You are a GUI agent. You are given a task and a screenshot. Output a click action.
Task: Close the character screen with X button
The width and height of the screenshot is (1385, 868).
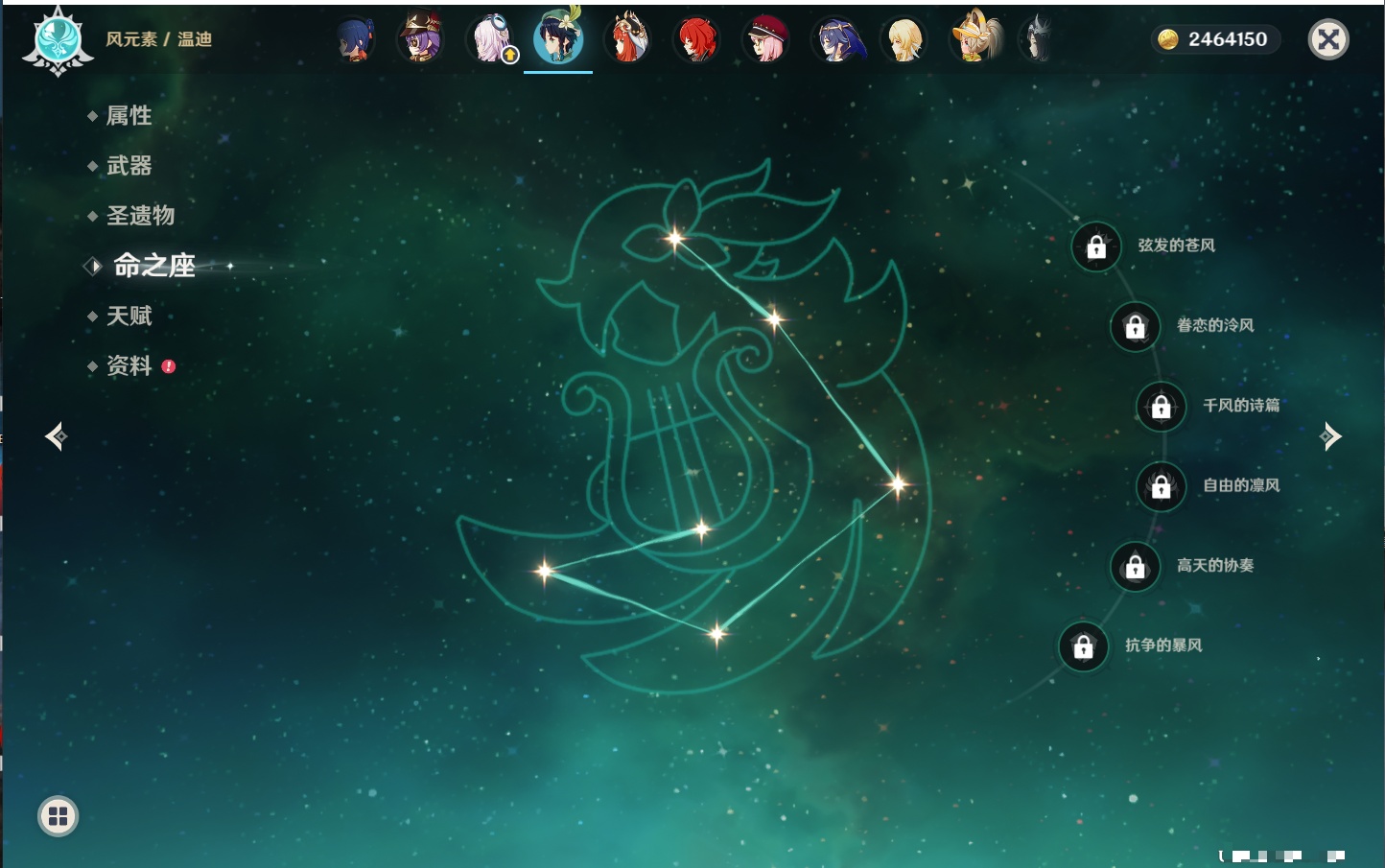click(x=1328, y=39)
